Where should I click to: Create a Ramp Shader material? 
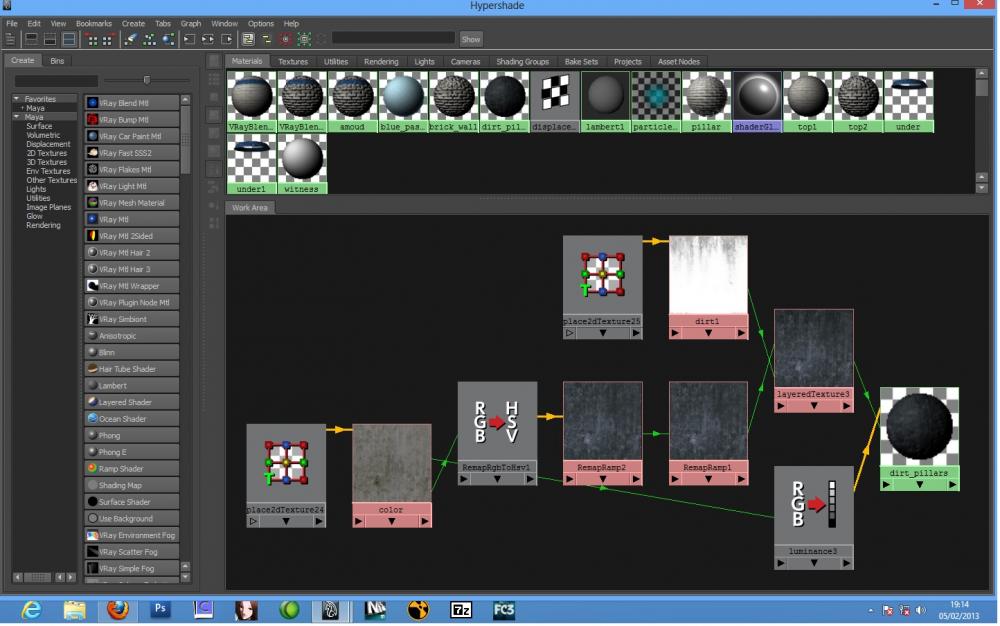131,469
